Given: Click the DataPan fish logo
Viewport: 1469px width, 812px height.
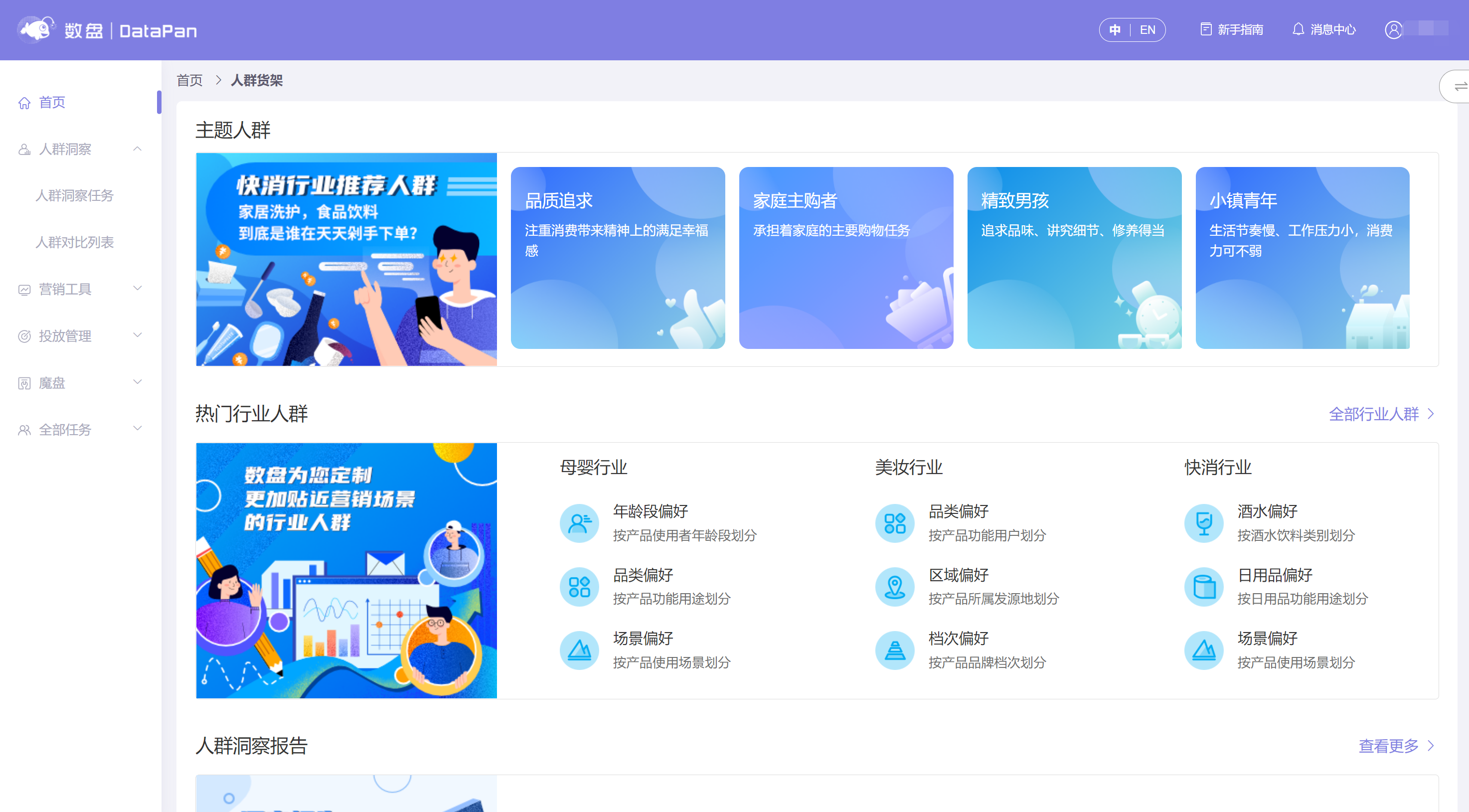Looking at the screenshot, I should [x=36, y=29].
